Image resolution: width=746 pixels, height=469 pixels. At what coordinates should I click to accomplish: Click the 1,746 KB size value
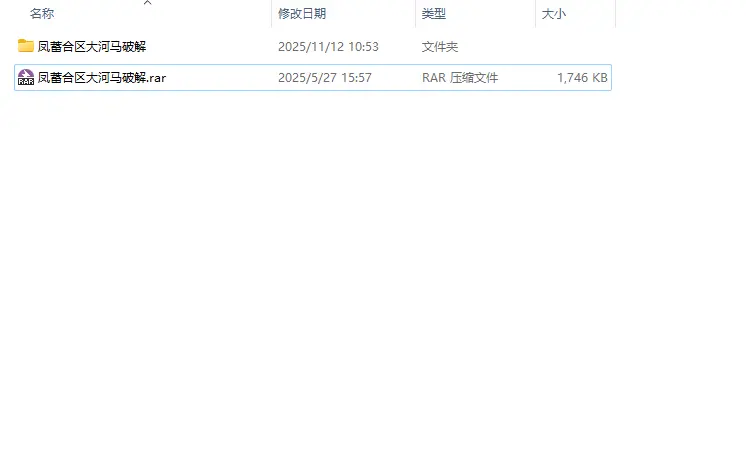pyautogui.click(x=582, y=78)
